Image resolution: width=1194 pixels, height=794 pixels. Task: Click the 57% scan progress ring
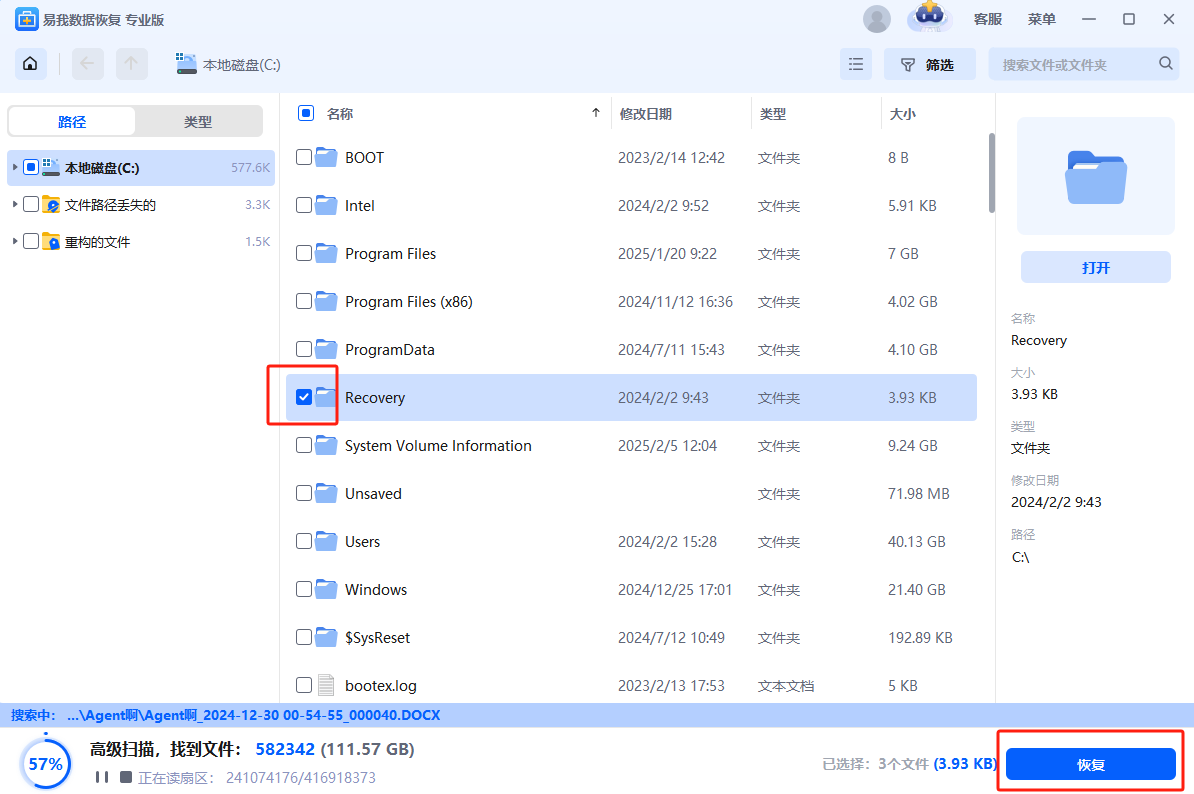[x=46, y=764]
